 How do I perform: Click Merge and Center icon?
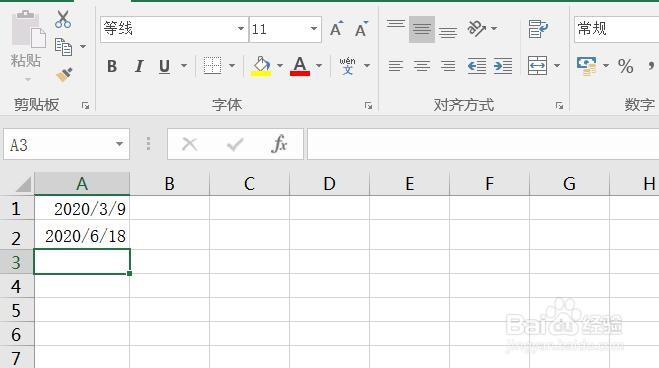[x=538, y=66]
